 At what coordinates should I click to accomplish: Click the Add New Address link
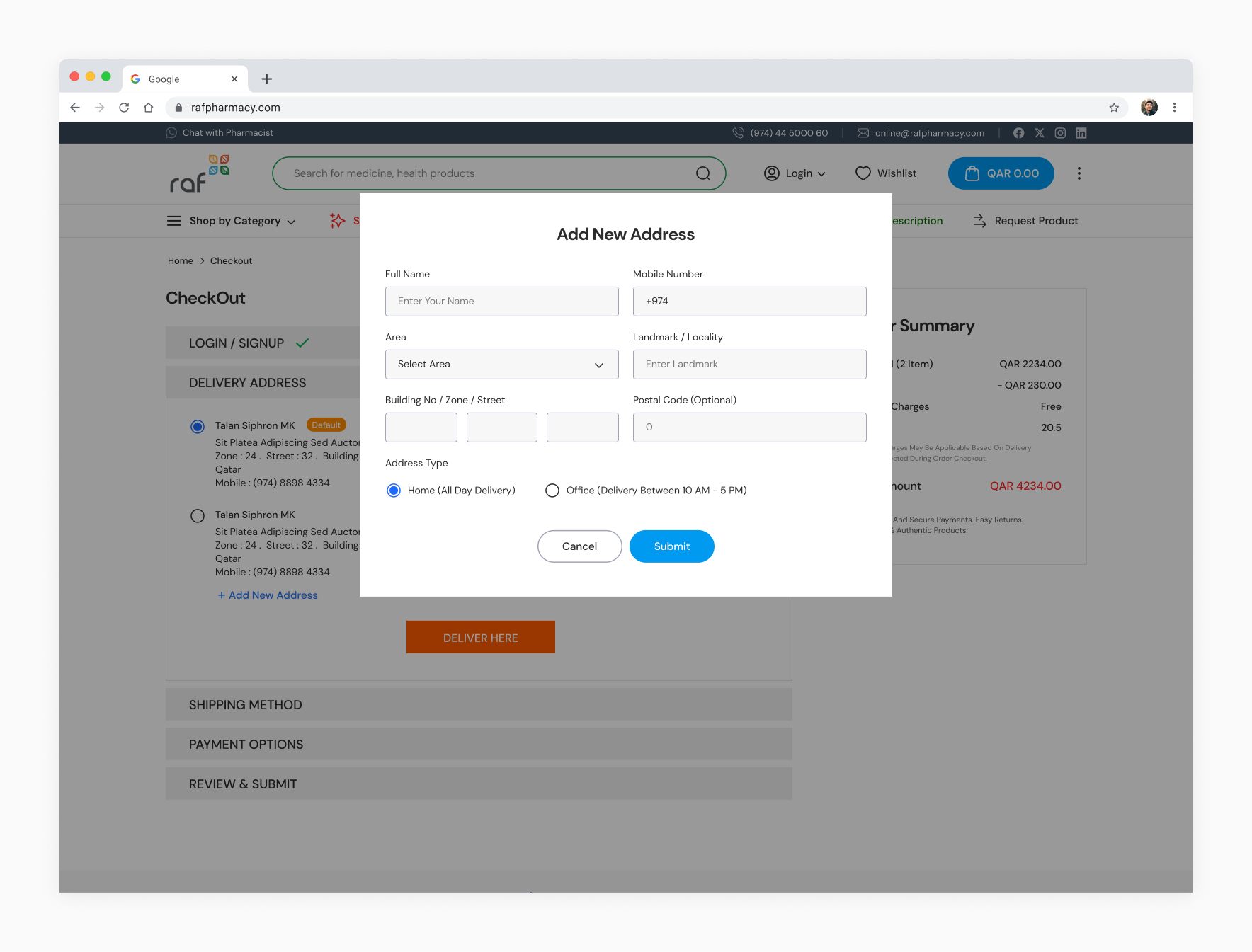267,595
